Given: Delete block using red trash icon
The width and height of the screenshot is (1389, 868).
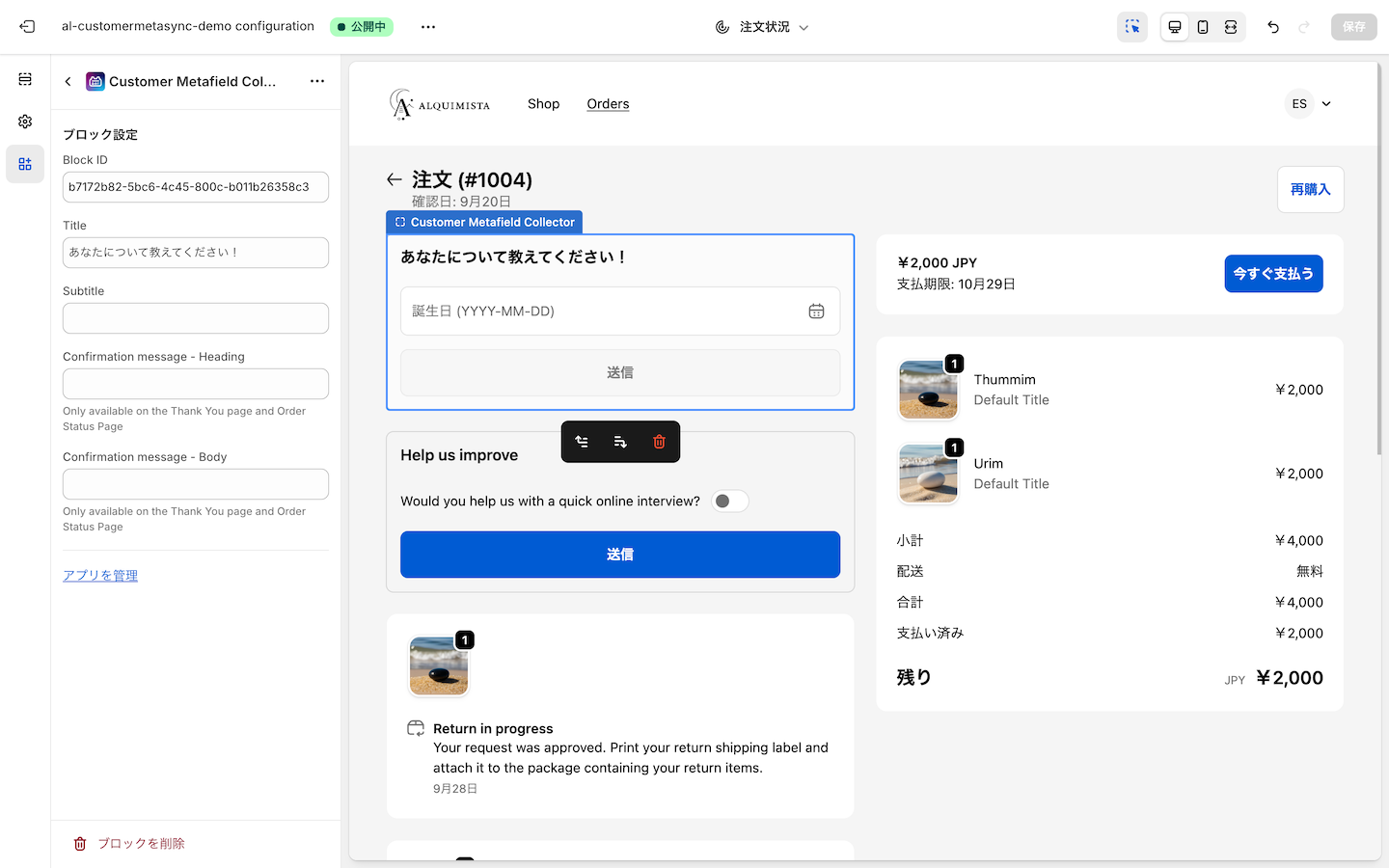Looking at the screenshot, I should click(659, 441).
